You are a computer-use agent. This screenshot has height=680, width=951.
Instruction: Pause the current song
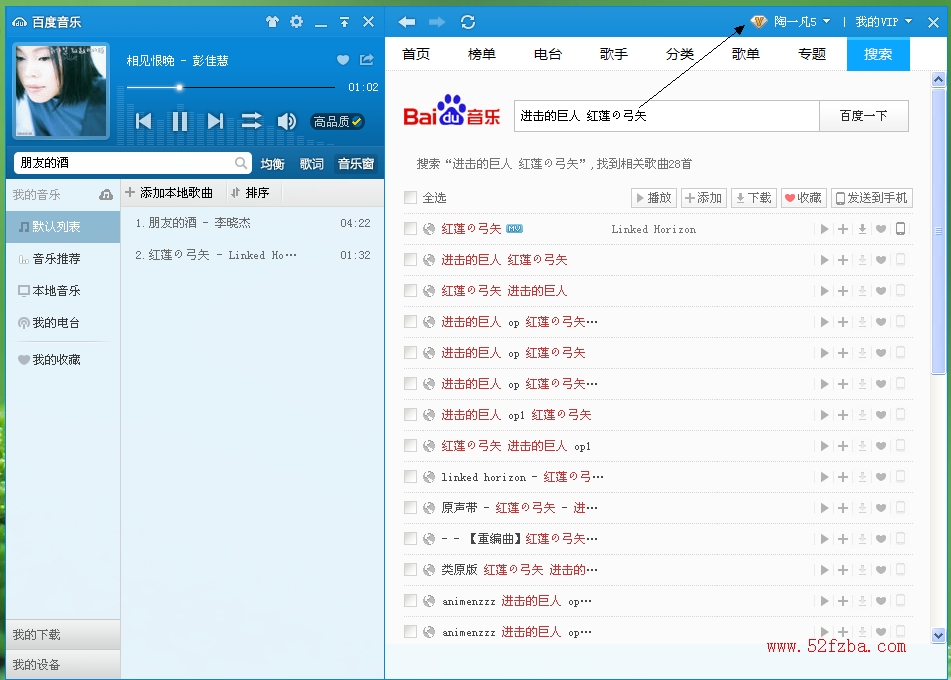point(180,121)
